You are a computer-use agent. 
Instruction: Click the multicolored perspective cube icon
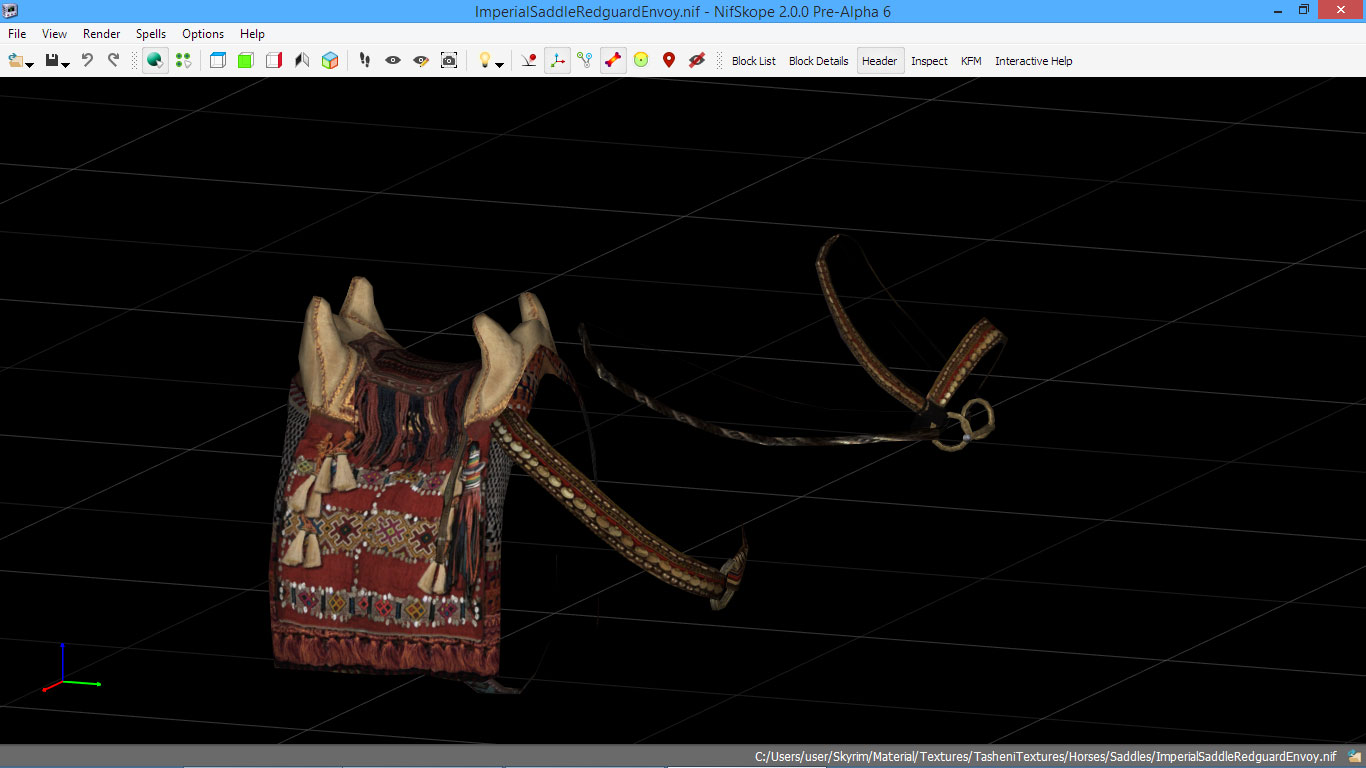point(330,61)
